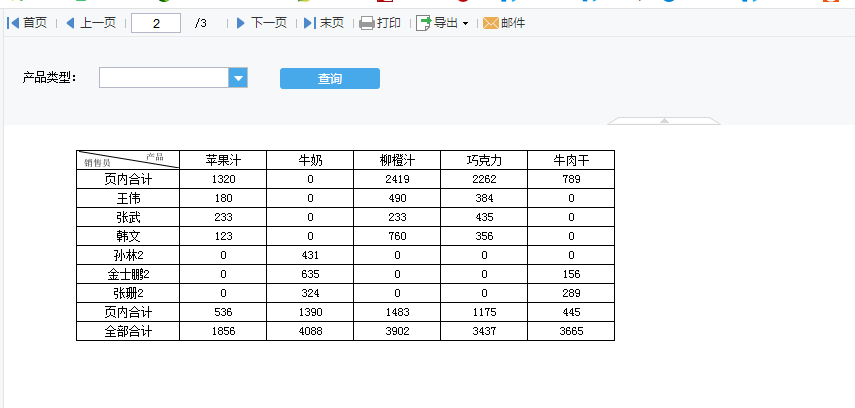Click the 邮件 text label
This screenshot has height=408, width=855.
(513, 23)
